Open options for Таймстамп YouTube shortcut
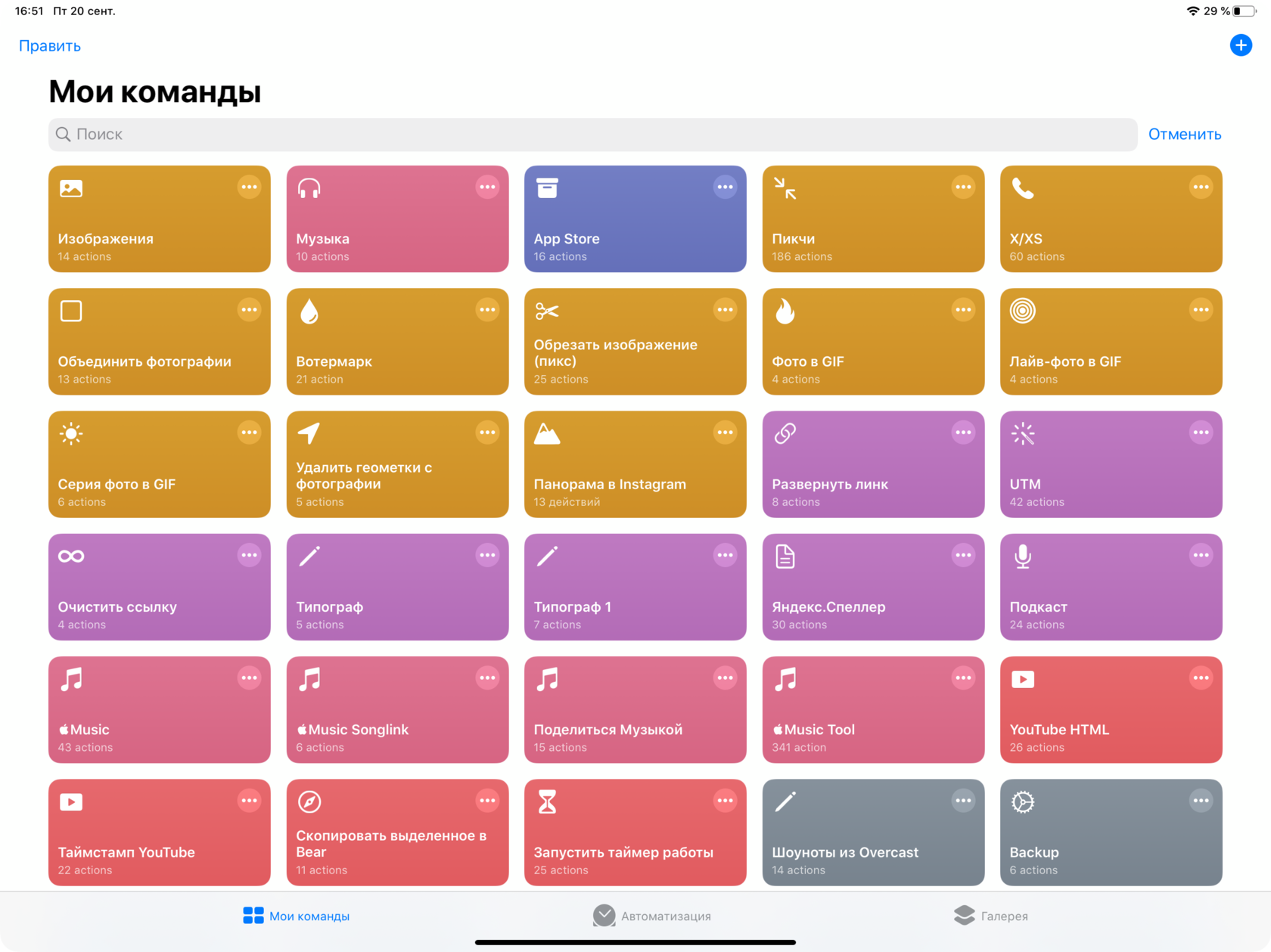 tap(249, 800)
